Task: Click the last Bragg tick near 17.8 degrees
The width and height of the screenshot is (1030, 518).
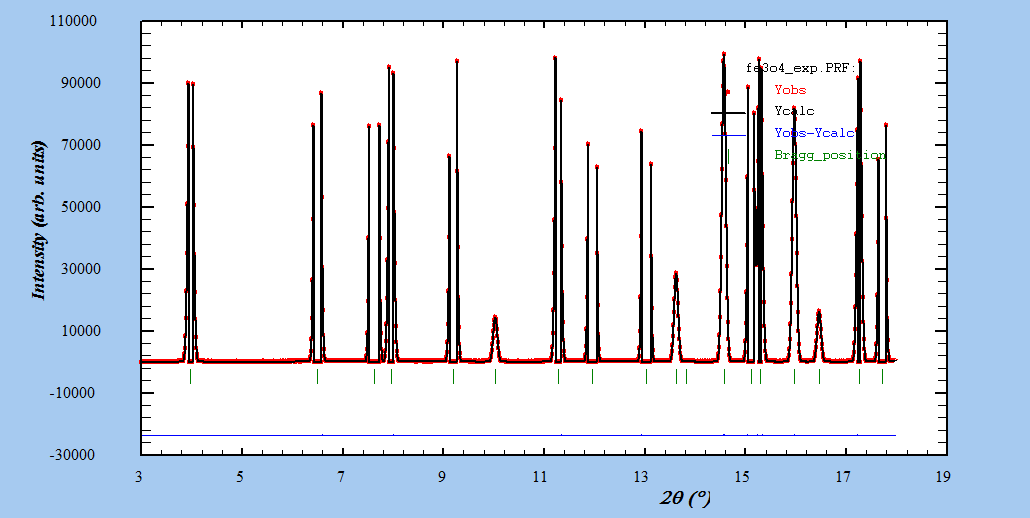Action: (882, 376)
